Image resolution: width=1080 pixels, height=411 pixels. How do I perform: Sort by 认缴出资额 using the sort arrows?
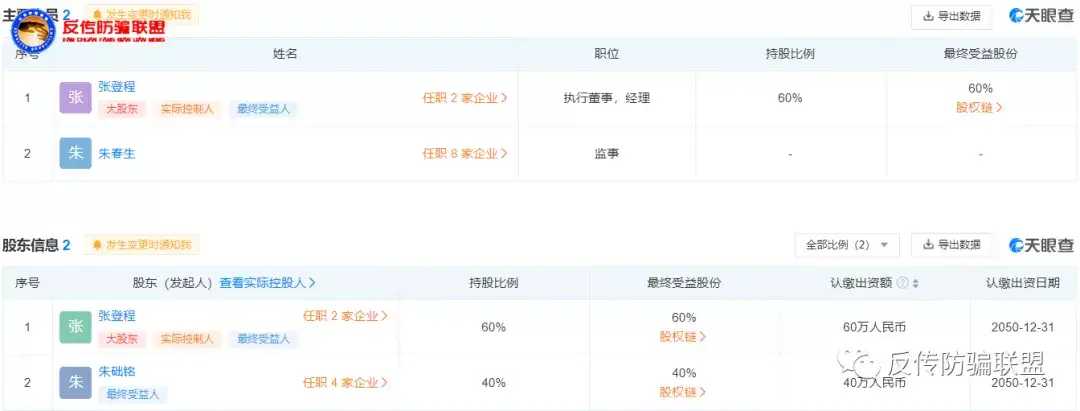tap(915, 283)
